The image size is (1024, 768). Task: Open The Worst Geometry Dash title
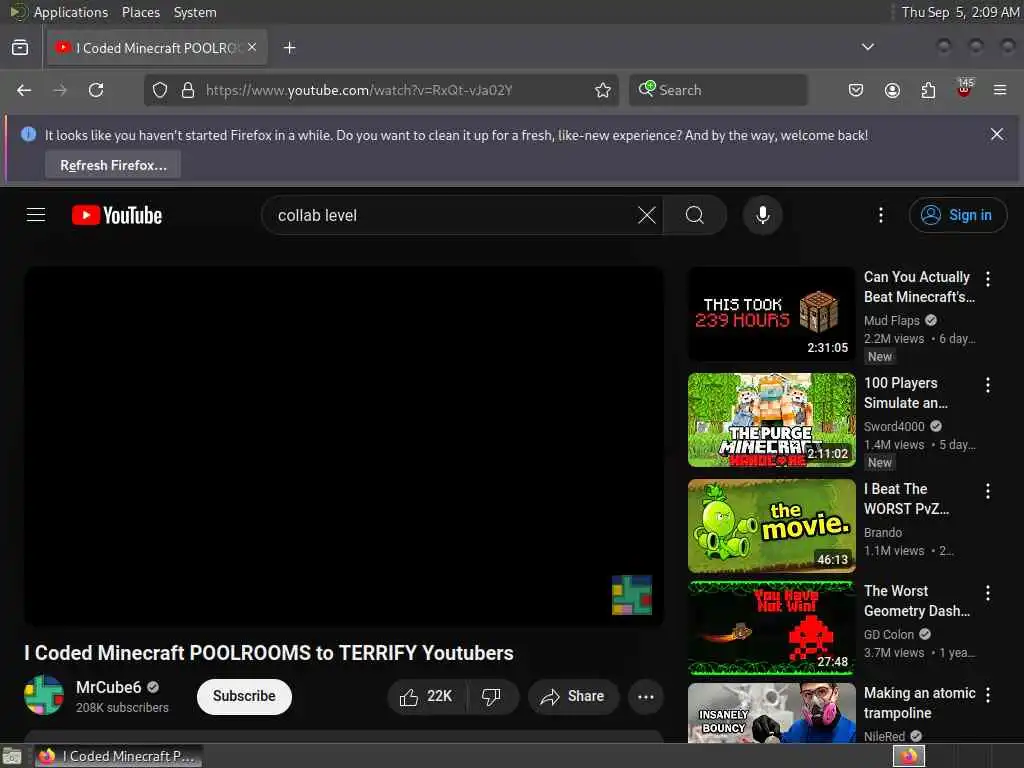click(x=917, y=601)
